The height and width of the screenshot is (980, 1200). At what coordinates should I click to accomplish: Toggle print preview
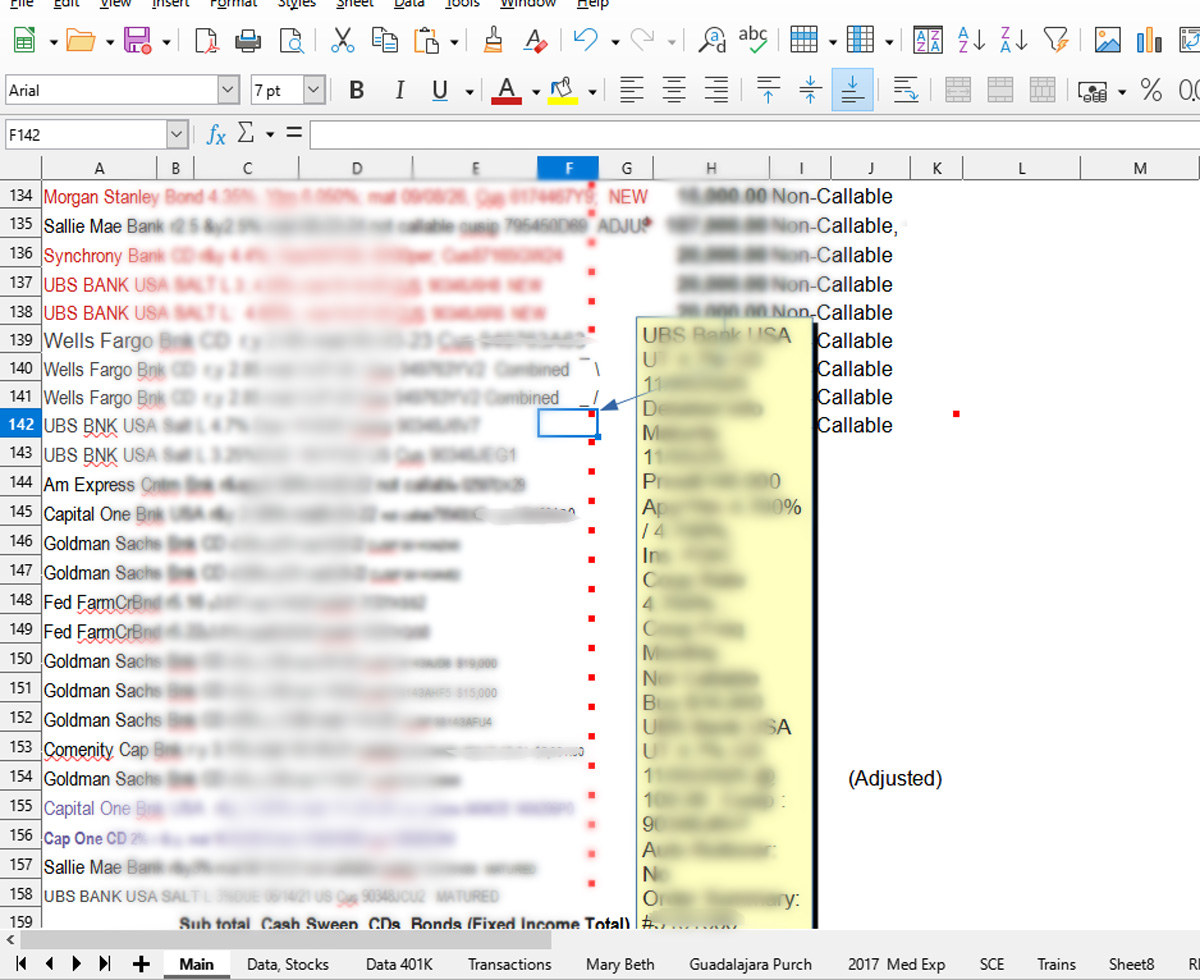[291, 40]
